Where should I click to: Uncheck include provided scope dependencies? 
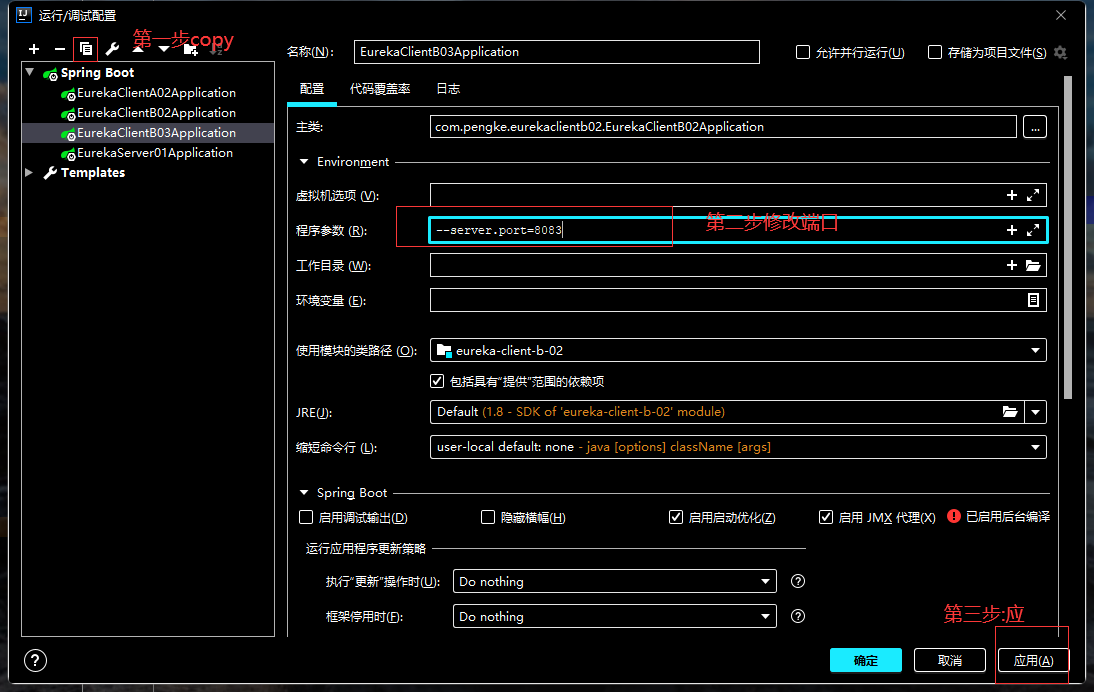(437, 381)
